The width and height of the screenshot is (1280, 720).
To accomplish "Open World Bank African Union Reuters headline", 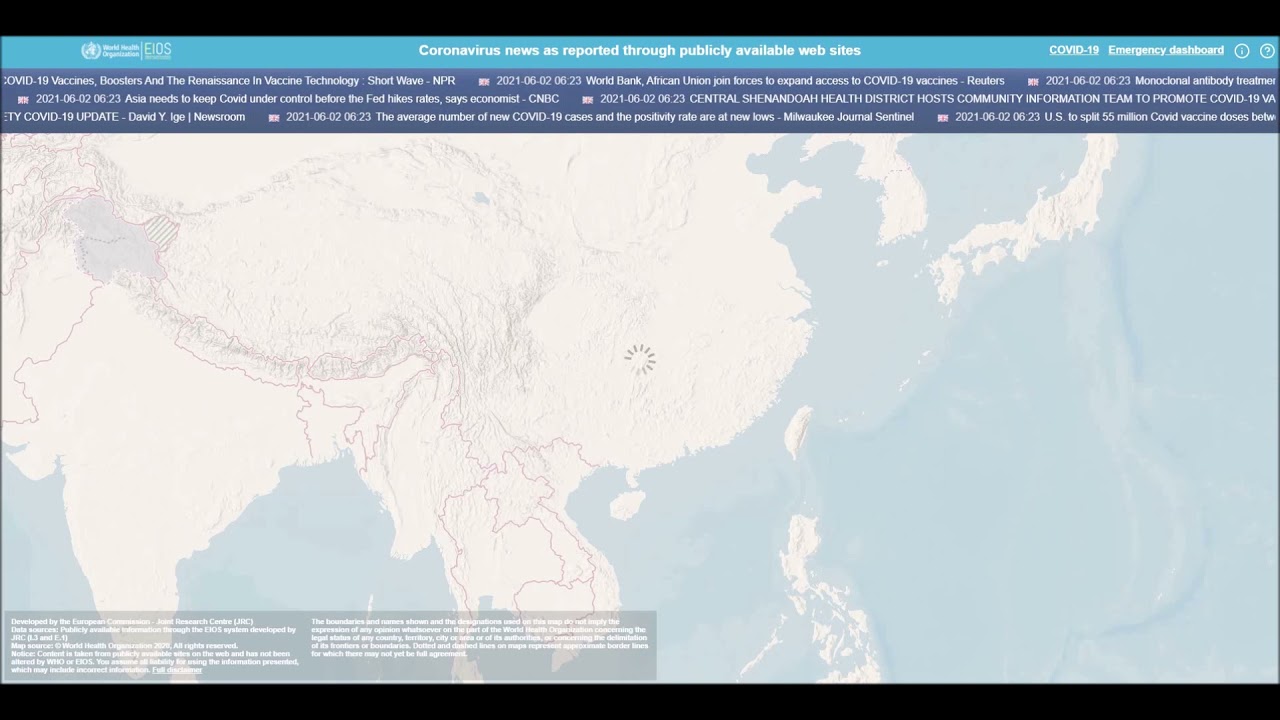I will point(795,81).
